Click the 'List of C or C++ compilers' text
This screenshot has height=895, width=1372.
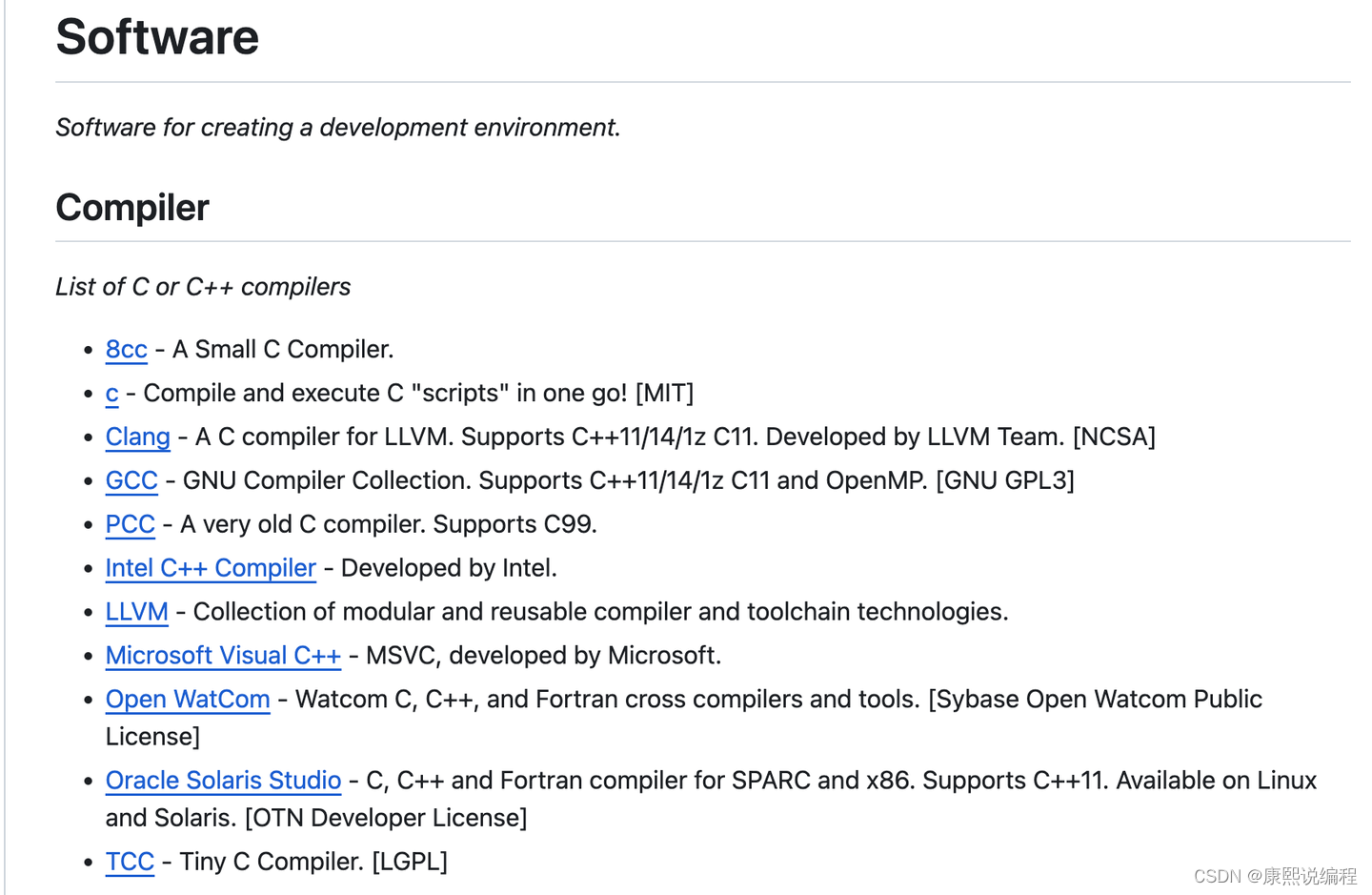(x=203, y=287)
